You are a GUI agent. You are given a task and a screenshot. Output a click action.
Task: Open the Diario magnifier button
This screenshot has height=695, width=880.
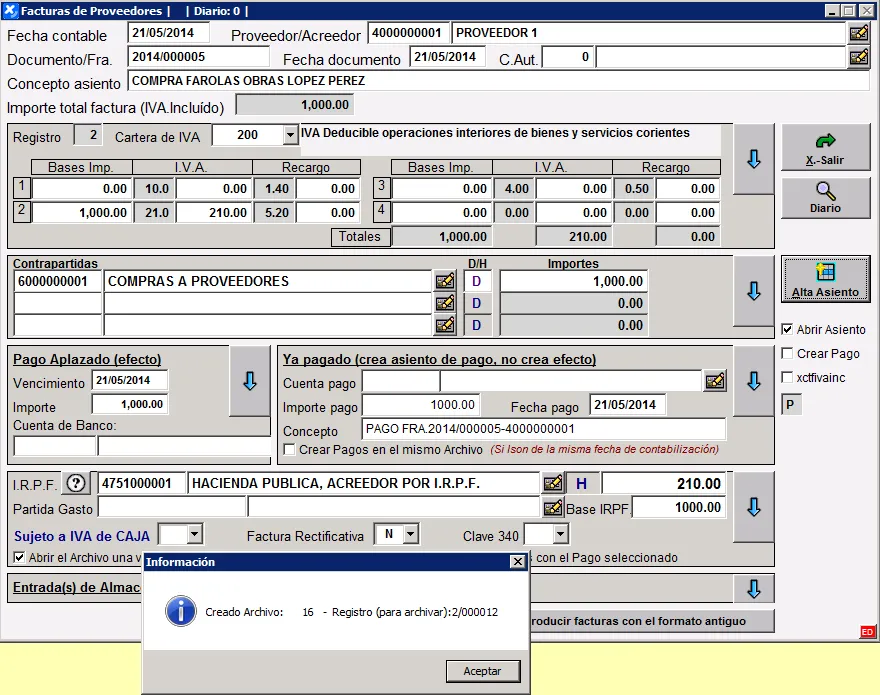(x=825, y=197)
